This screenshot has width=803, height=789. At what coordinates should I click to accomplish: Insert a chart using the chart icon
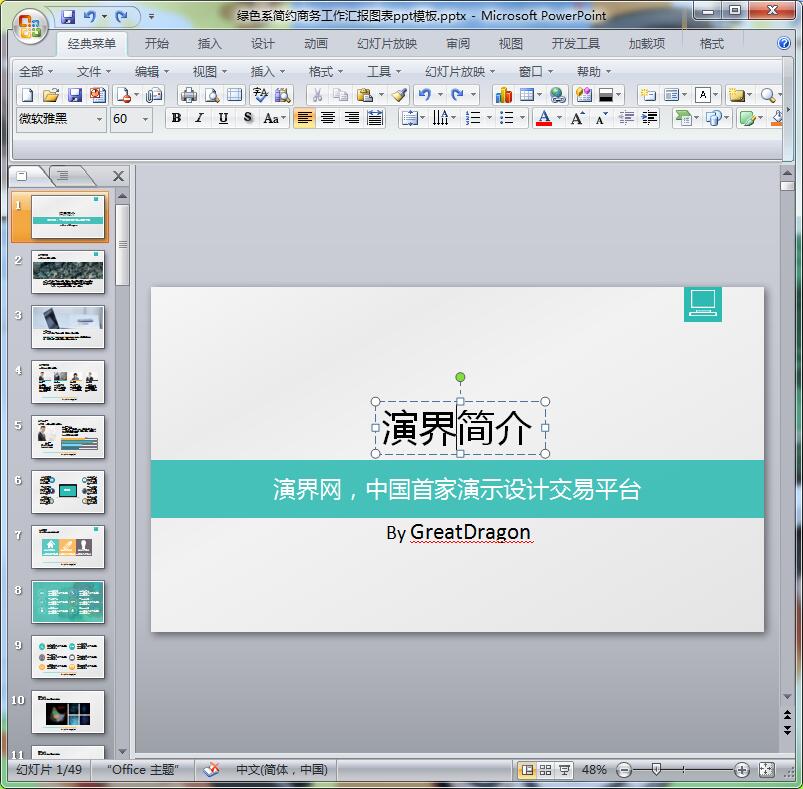(503, 95)
